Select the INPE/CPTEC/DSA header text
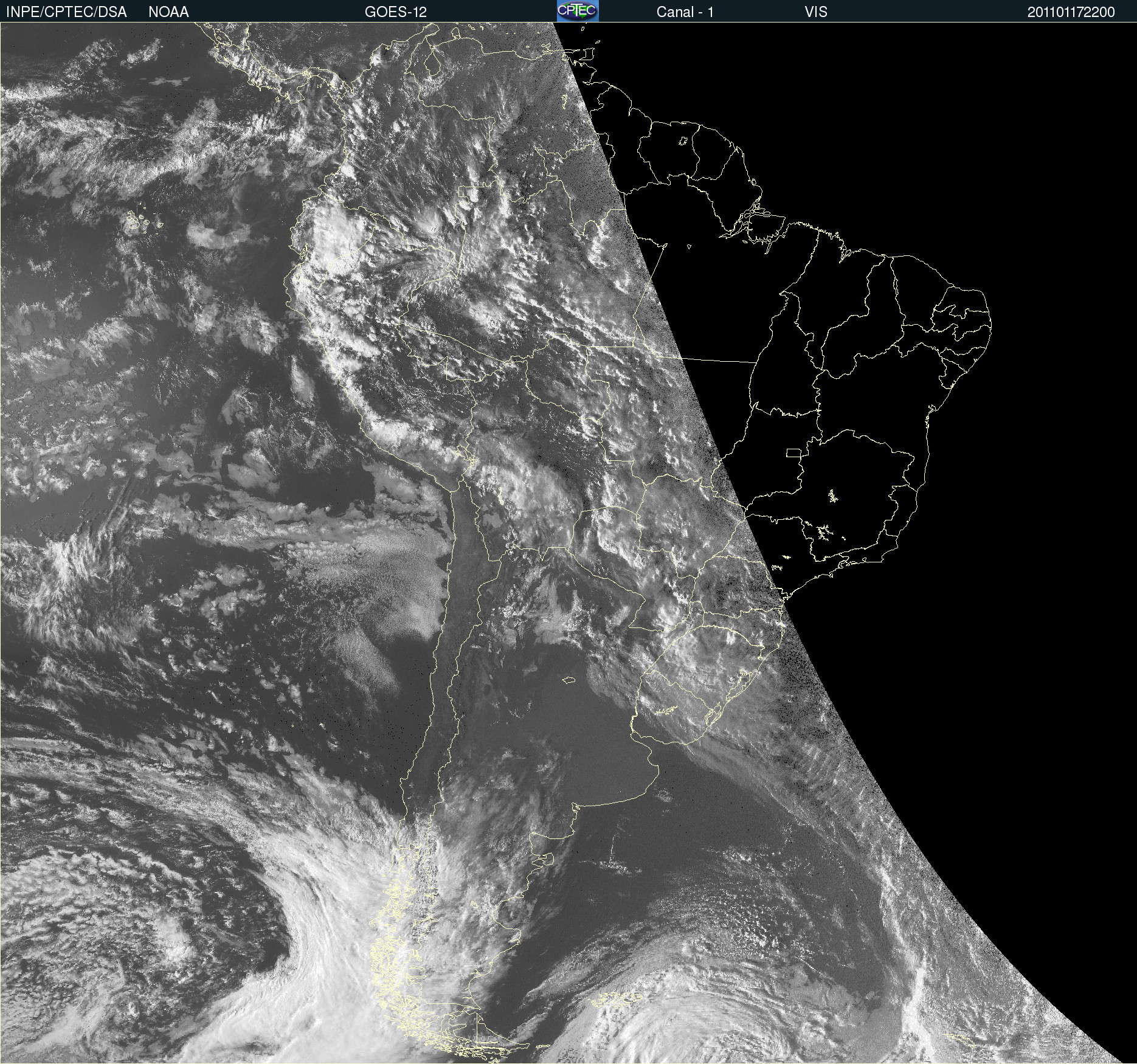This screenshot has width=1137, height=1064. point(66,12)
